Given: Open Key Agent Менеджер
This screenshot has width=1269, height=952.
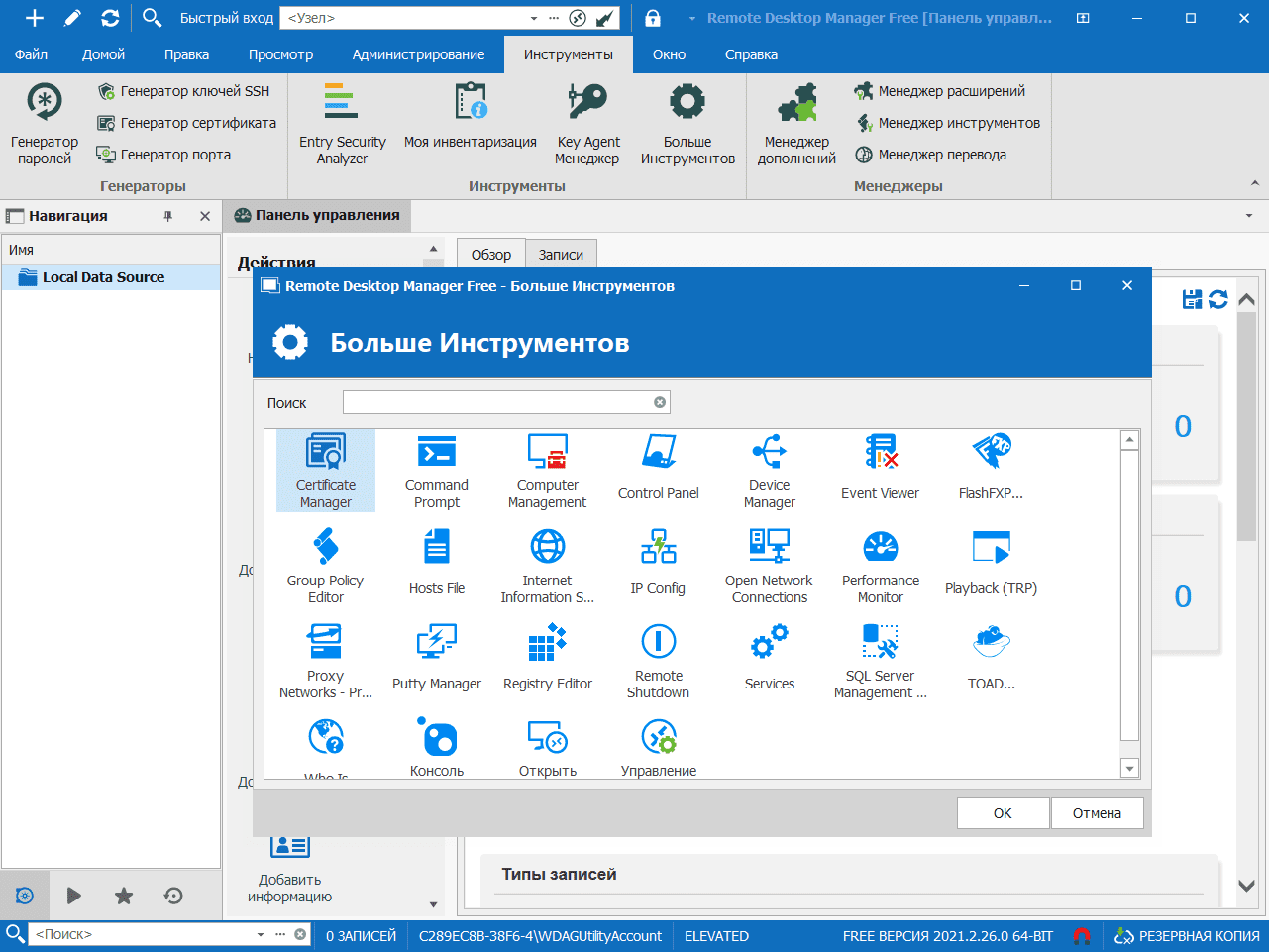Looking at the screenshot, I should 587,124.
